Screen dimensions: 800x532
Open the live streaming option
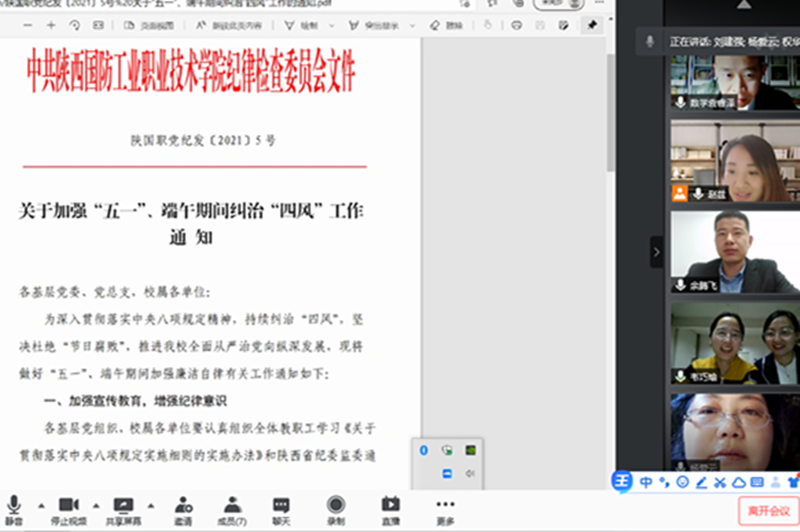point(390,507)
